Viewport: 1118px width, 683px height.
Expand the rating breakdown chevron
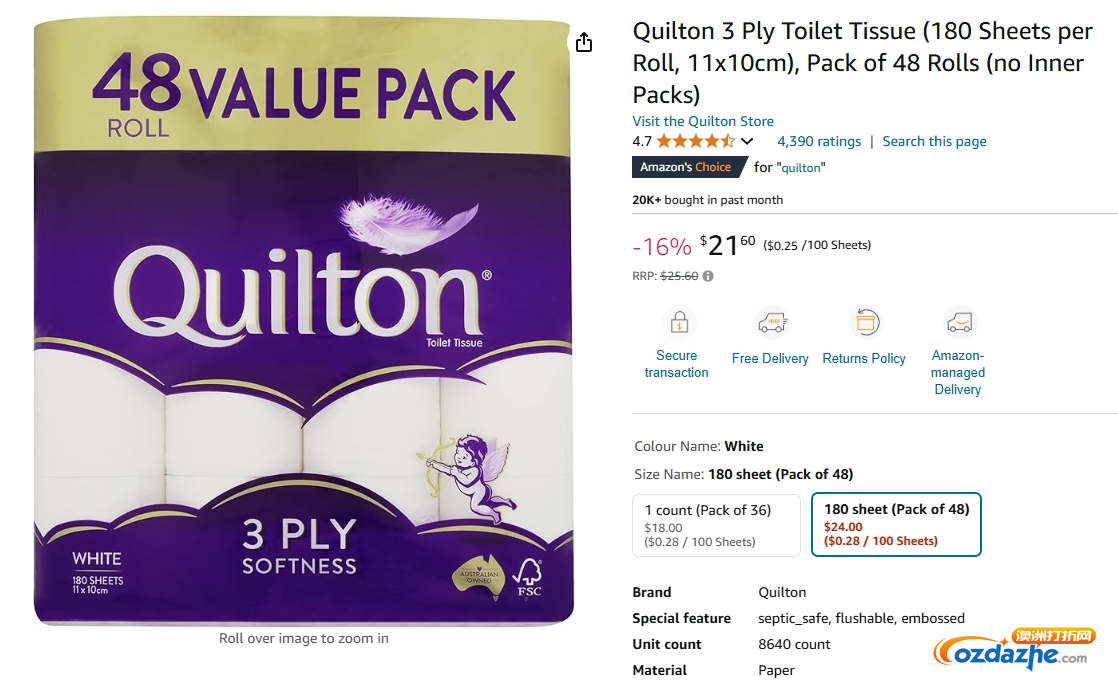pos(747,141)
